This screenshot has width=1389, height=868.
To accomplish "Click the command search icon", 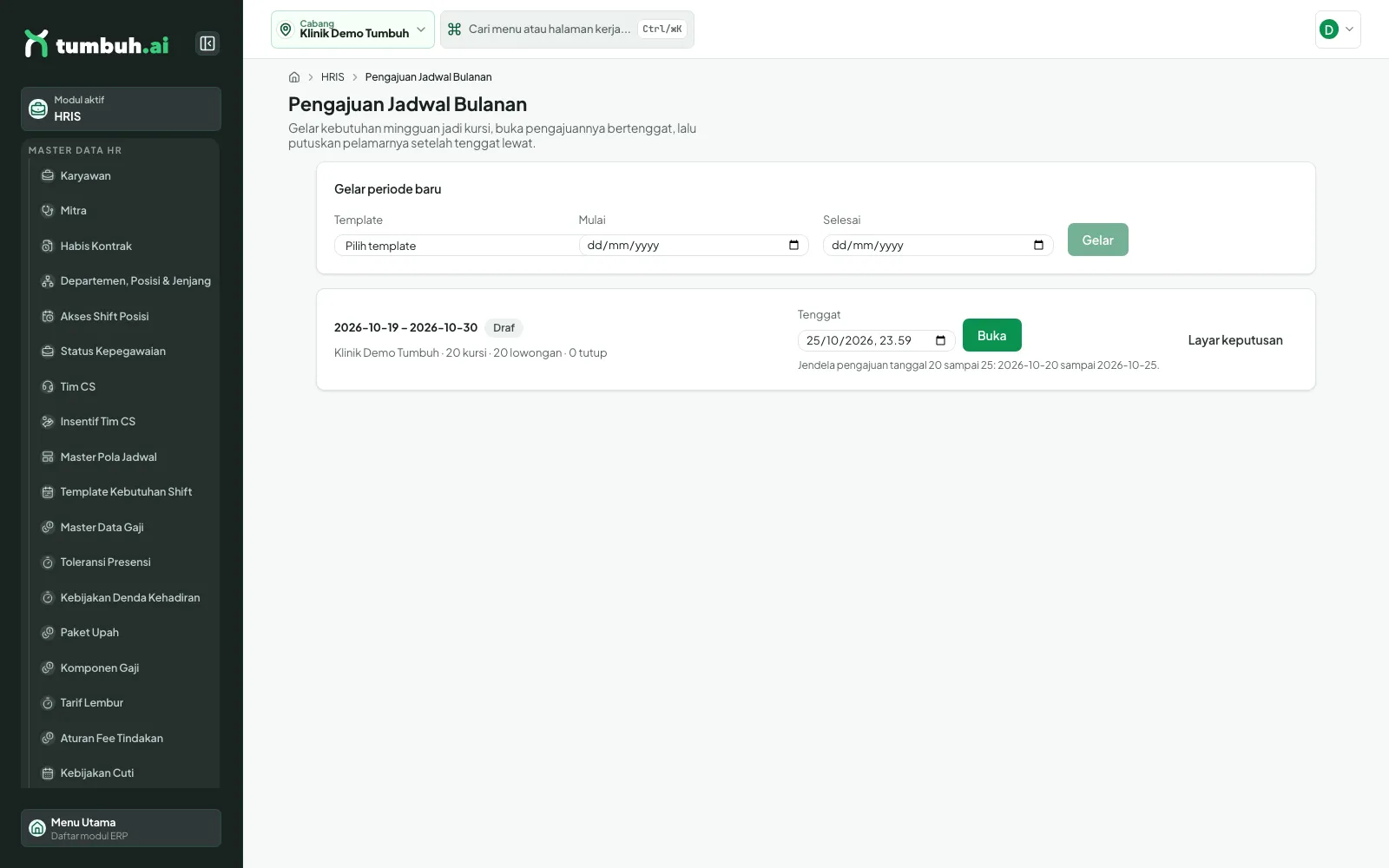I will pyautogui.click(x=454, y=30).
